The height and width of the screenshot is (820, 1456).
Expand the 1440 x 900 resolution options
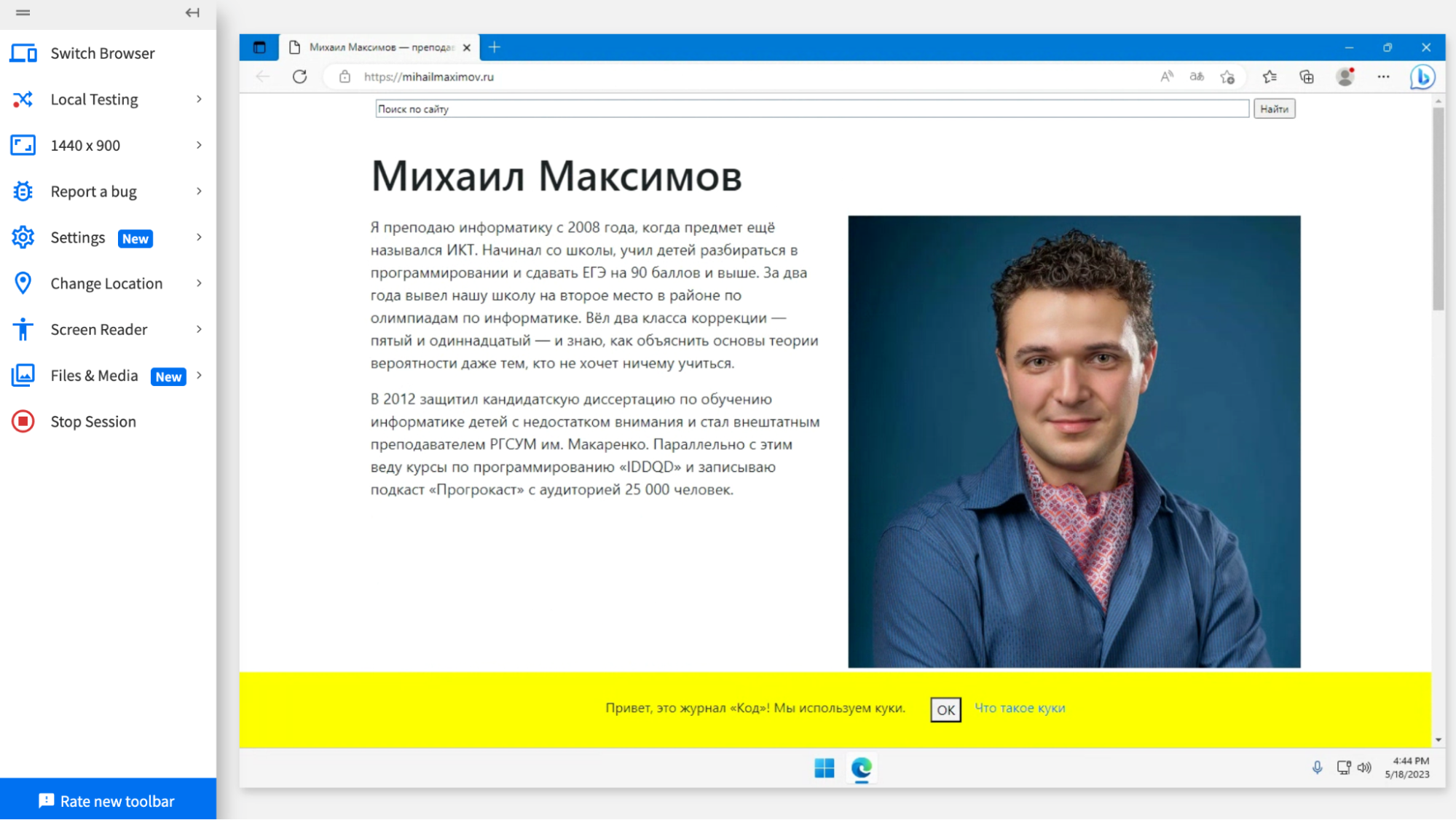tap(198, 145)
